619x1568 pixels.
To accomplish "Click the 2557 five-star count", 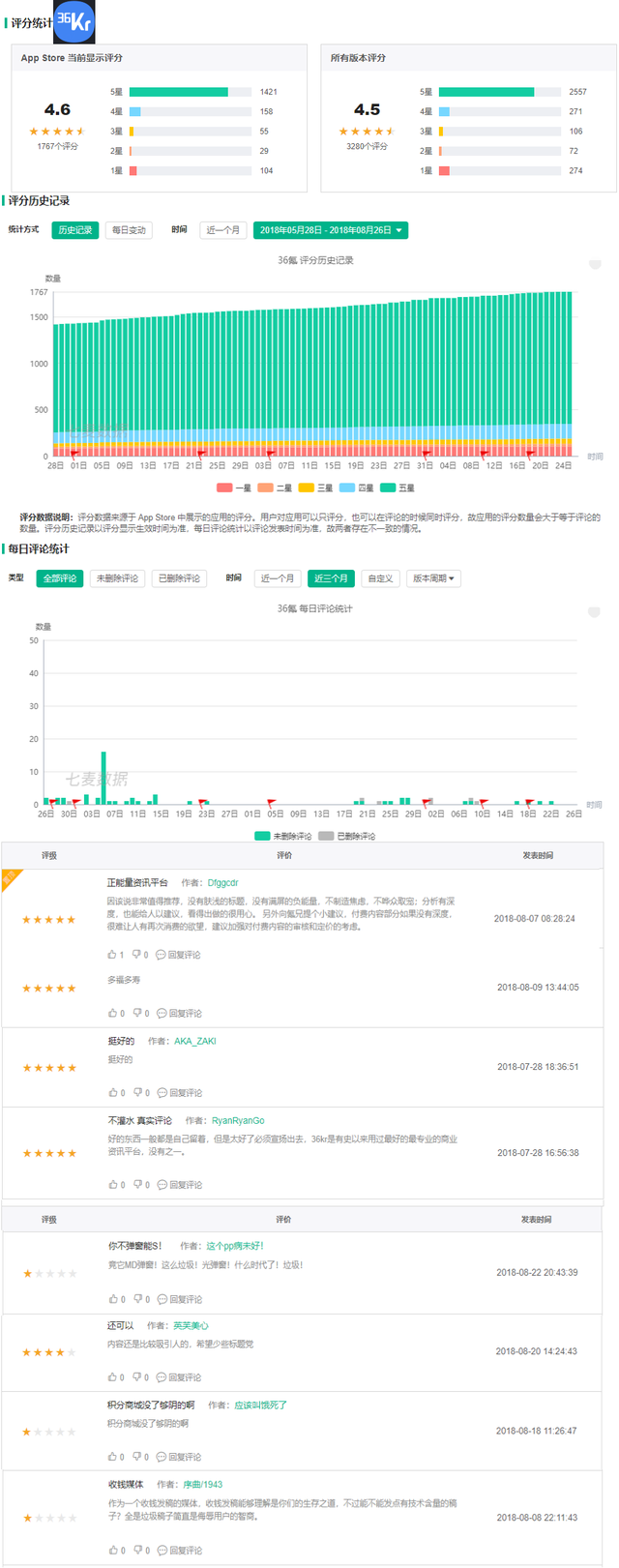I will tap(577, 92).
